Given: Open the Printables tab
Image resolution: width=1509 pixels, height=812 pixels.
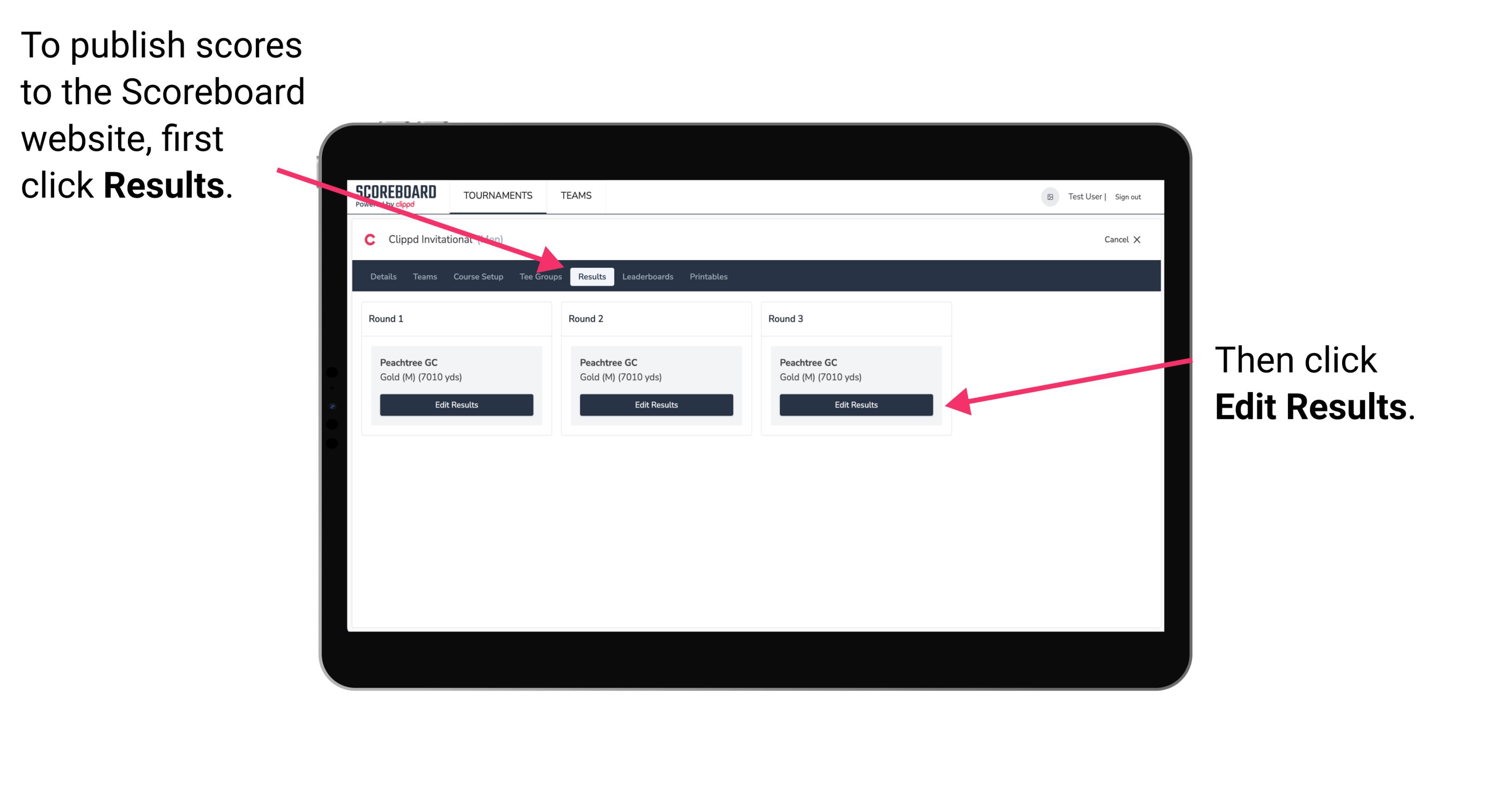Looking at the screenshot, I should [708, 276].
